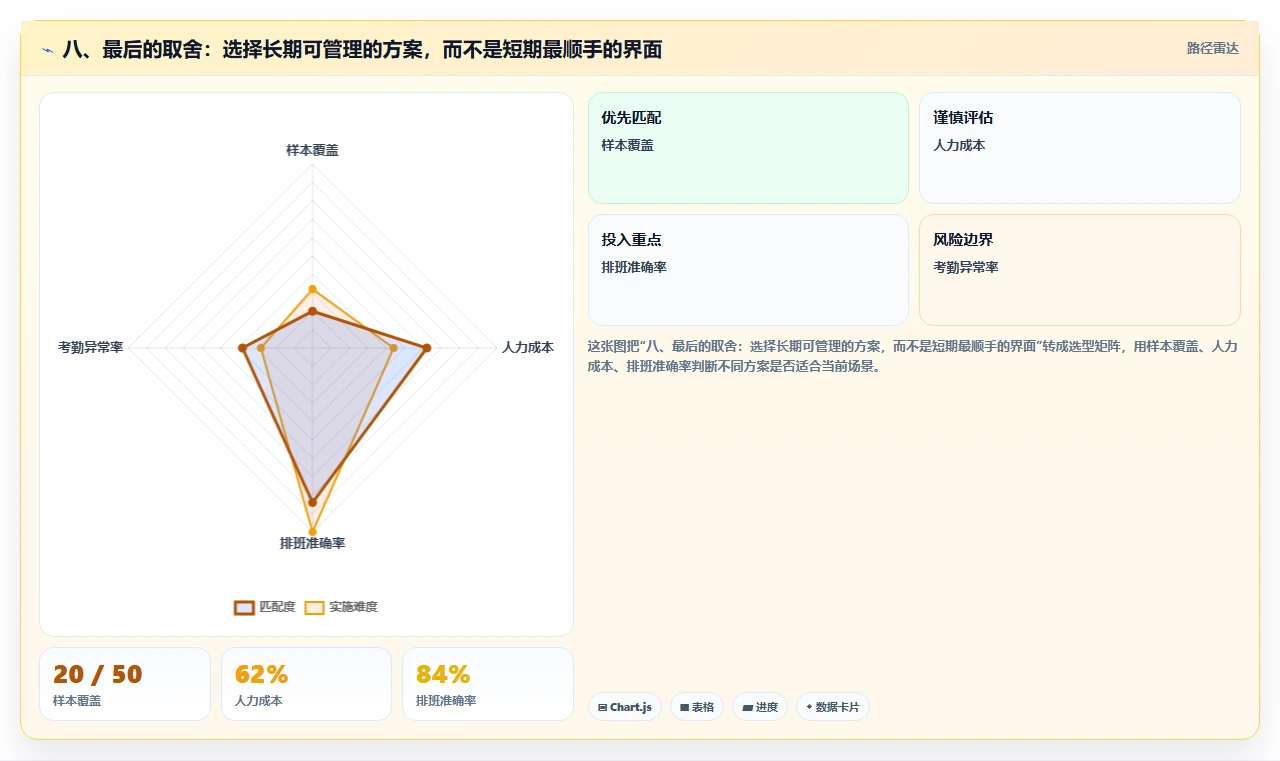This screenshot has width=1280, height=761.
Task: Open the 62% stat card
Action: (x=306, y=684)
